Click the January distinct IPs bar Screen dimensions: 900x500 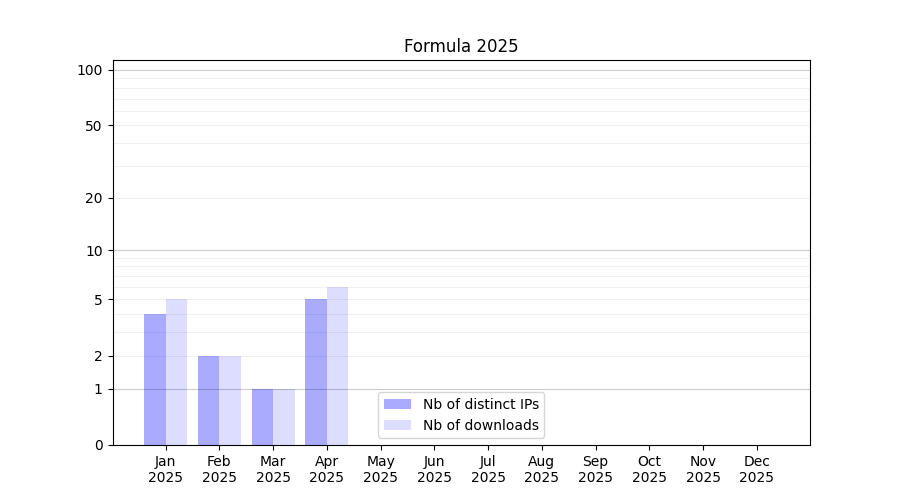point(155,380)
